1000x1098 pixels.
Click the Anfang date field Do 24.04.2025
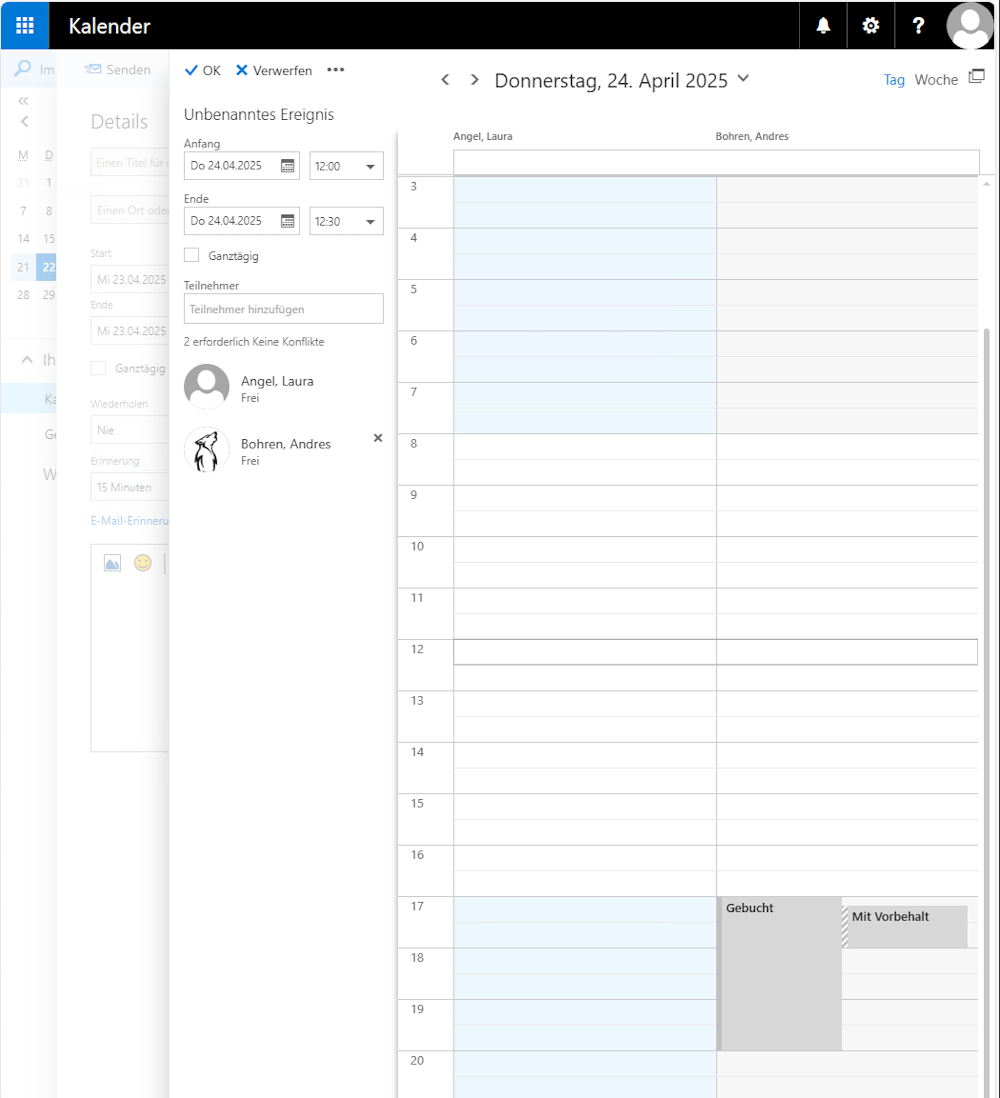(x=242, y=166)
